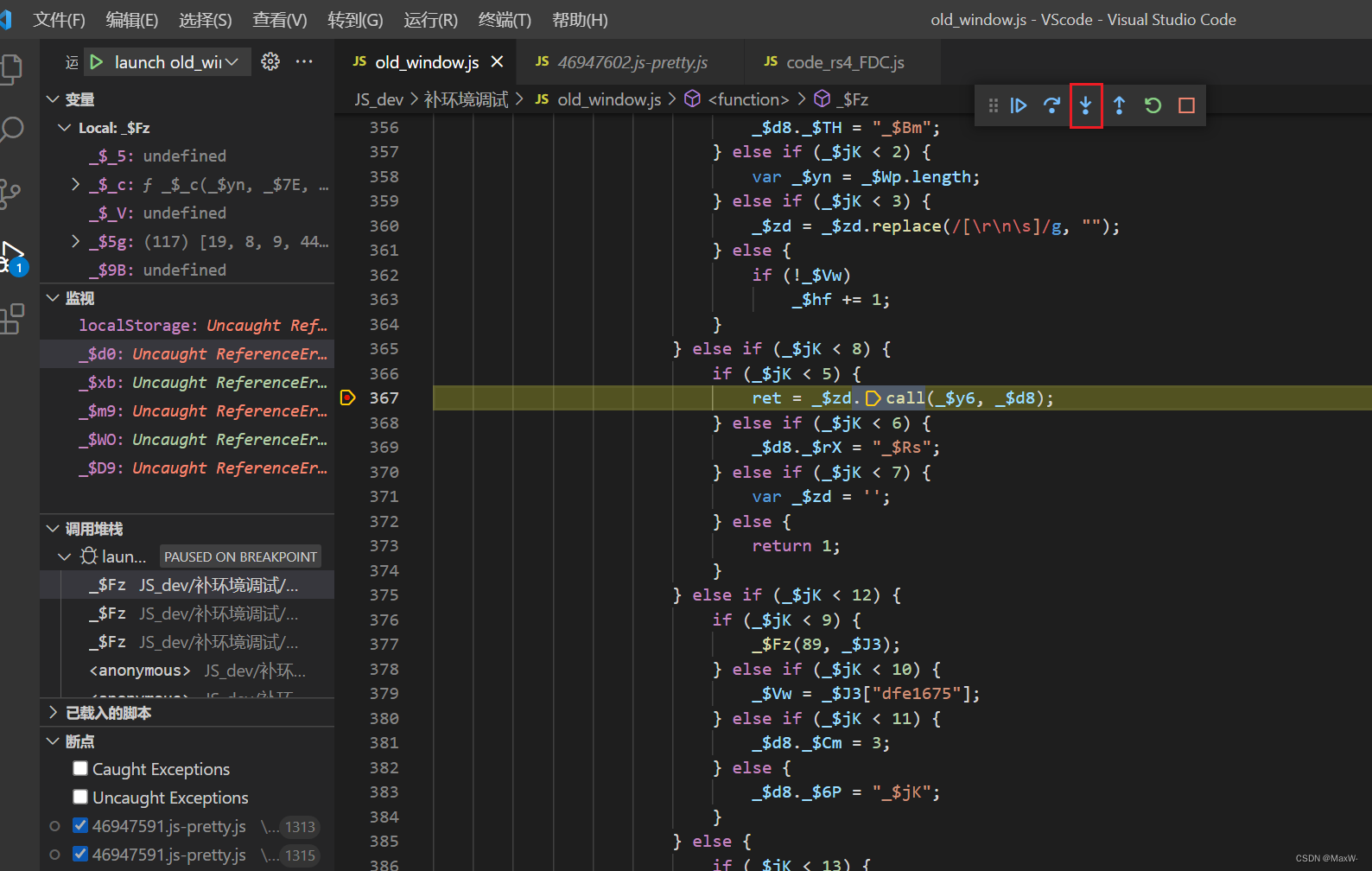Select the _$9B: undefined variable
The height and width of the screenshot is (871, 1372).
click(187, 270)
